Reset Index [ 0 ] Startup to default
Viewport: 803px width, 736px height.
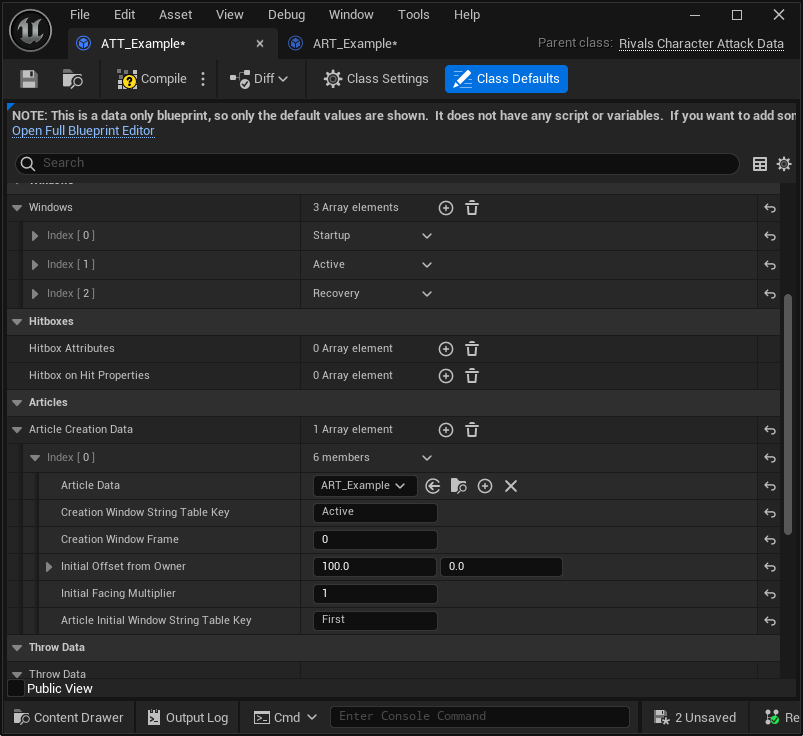[770, 236]
